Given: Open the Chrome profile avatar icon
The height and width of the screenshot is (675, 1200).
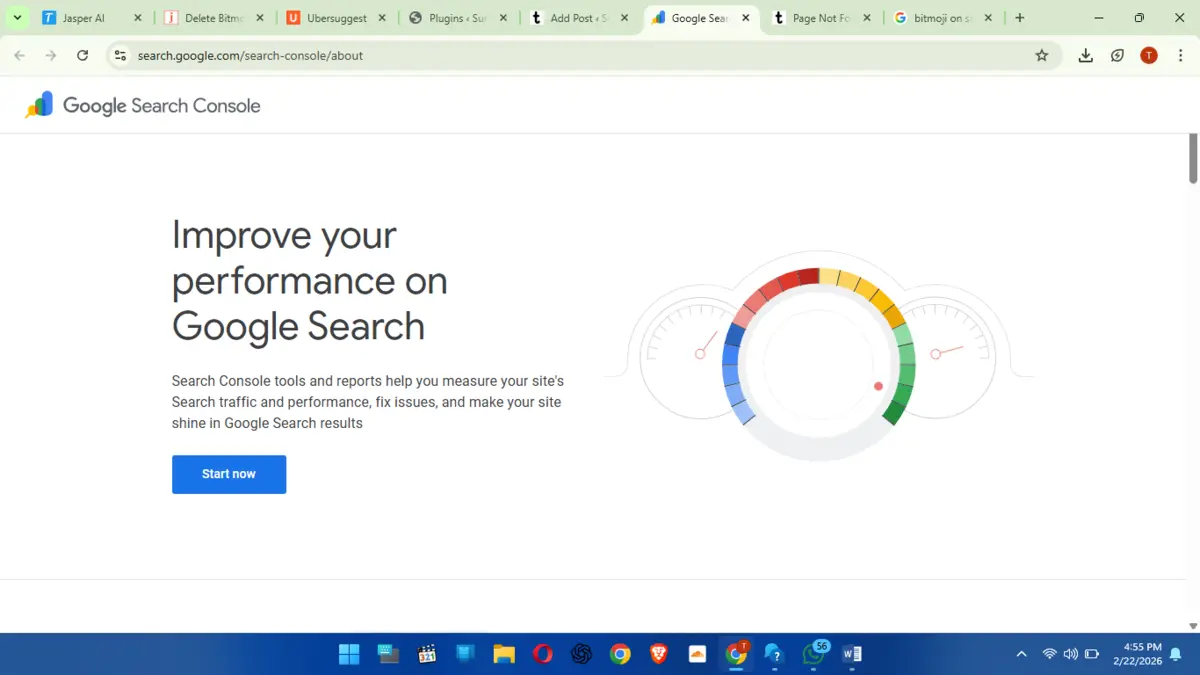Looking at the screenshot, I should coord(1149,56).
